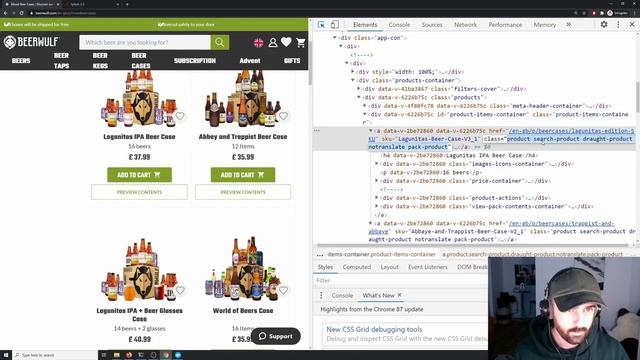Click the World of Beers Case image
Image resolution: width=640 pixels, height=360 pixels.
click(x=243, y=268)
